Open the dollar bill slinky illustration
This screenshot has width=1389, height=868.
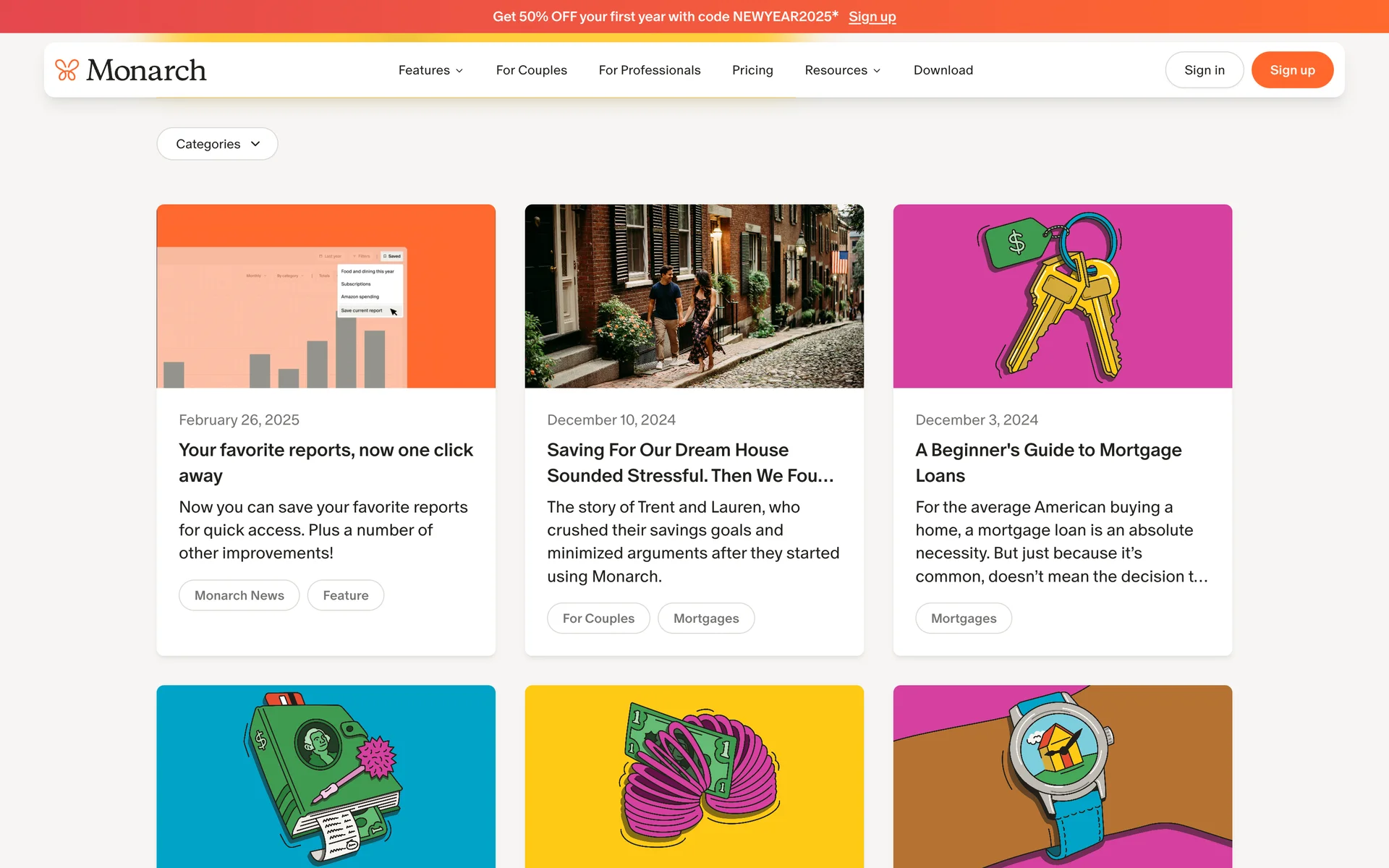point(694,776)
